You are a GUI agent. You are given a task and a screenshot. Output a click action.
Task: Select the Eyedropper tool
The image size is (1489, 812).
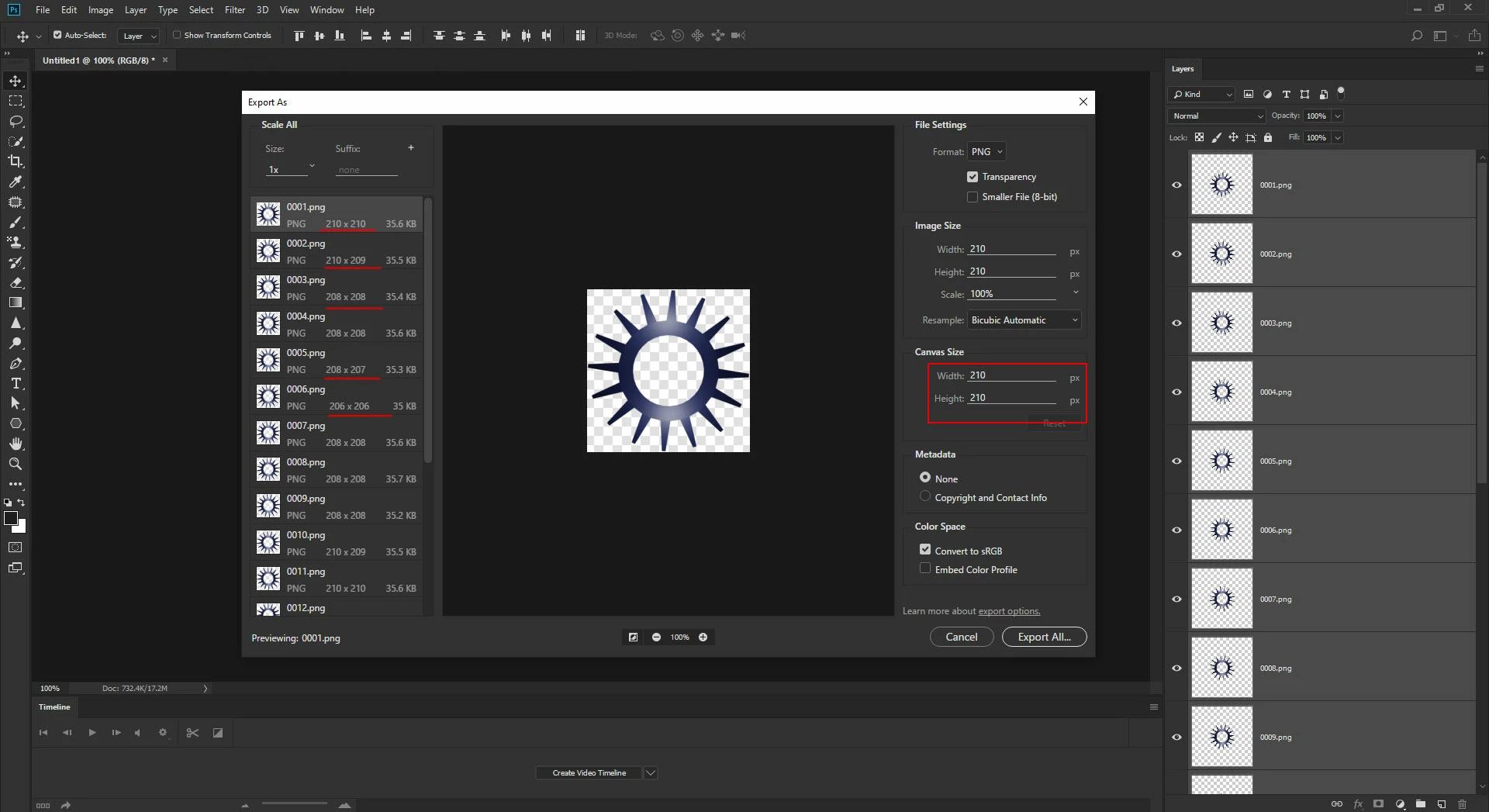[x=16, y=181]
